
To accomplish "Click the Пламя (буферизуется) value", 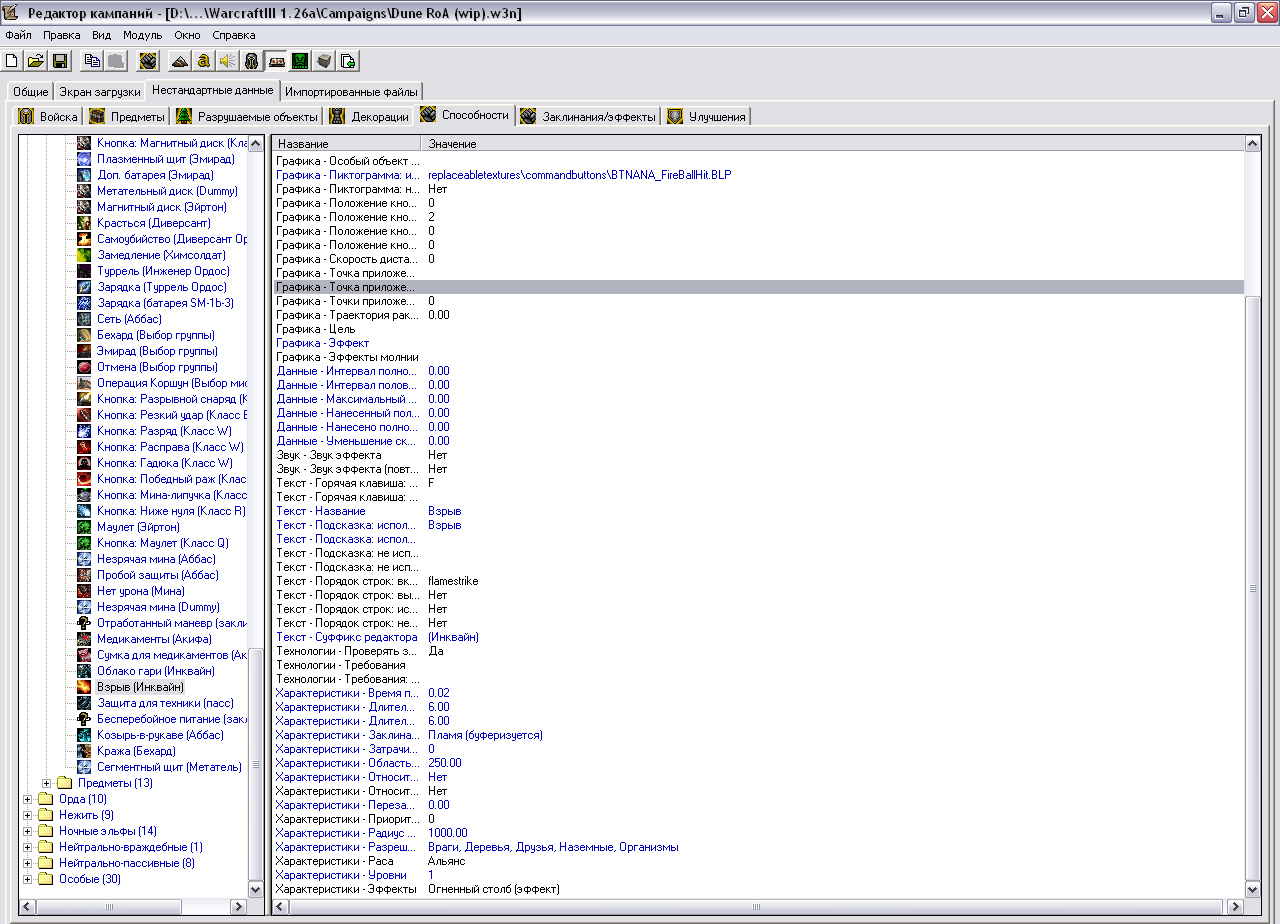I will [x=485, y=735].
